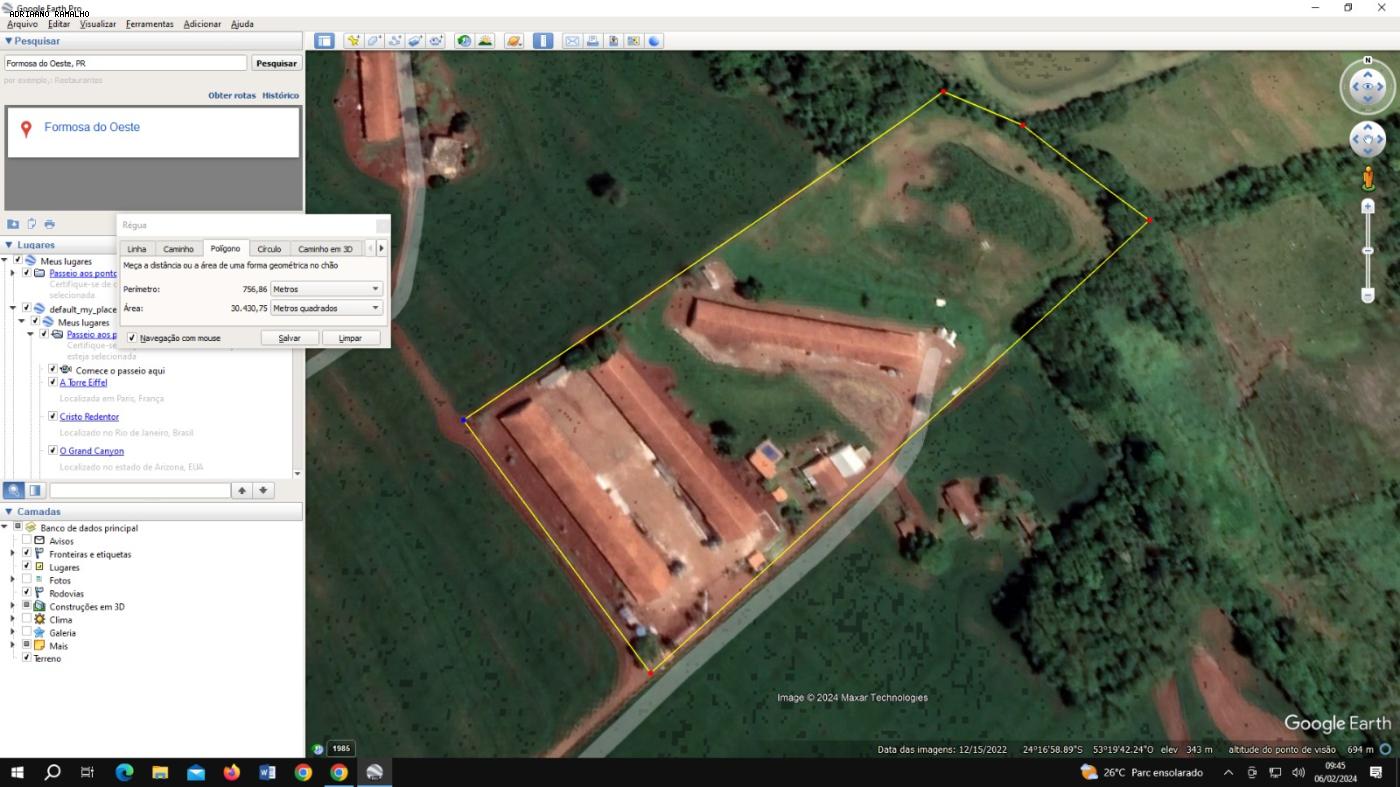The width and height of the screenshot is (1400, 787).
Task: Select the Add Polygon toolbar icon
Action: pos(374,41)
